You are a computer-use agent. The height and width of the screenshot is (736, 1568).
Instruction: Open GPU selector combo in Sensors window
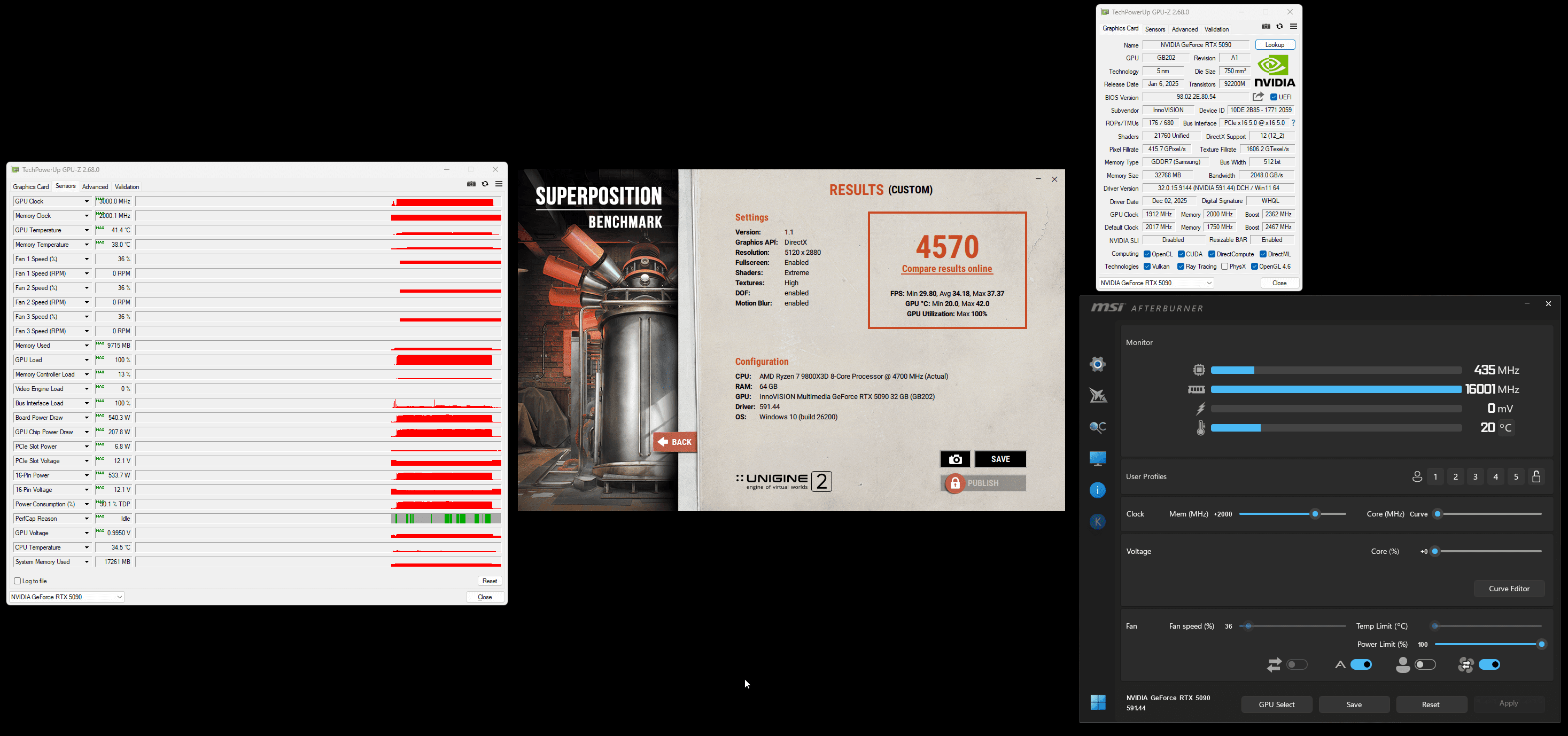[x=67, y=597]
